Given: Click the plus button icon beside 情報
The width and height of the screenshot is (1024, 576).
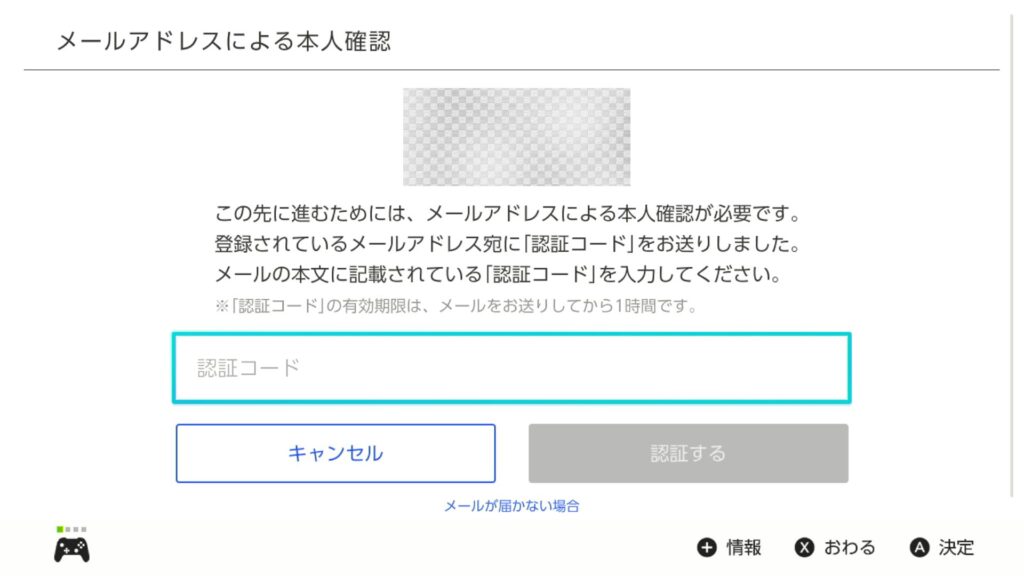Looking at the screenshot, I should click(707, 547).
